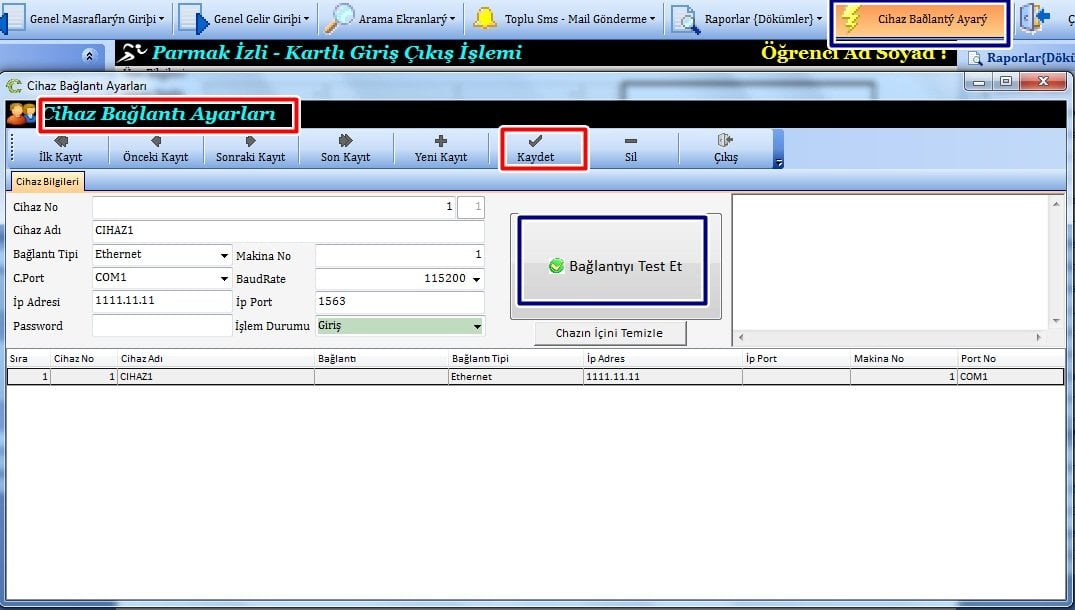Open Toplu Sms - Mail Gönderme menu
This screenshot has height=610, width=1075.
tap(565, 19)
